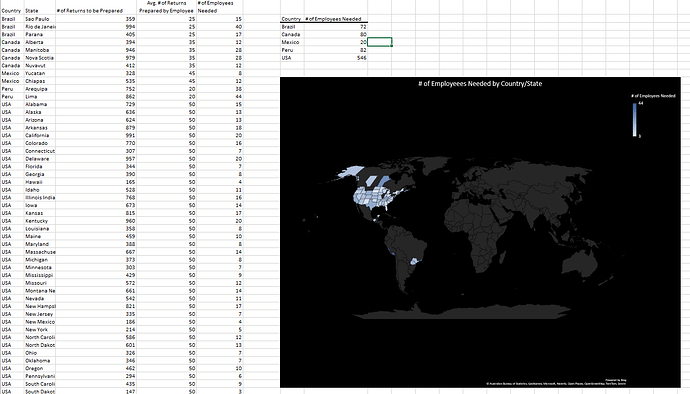Select 'Peru' in the summary table
The height and width of the screenshot is (394, 690).
287,50
